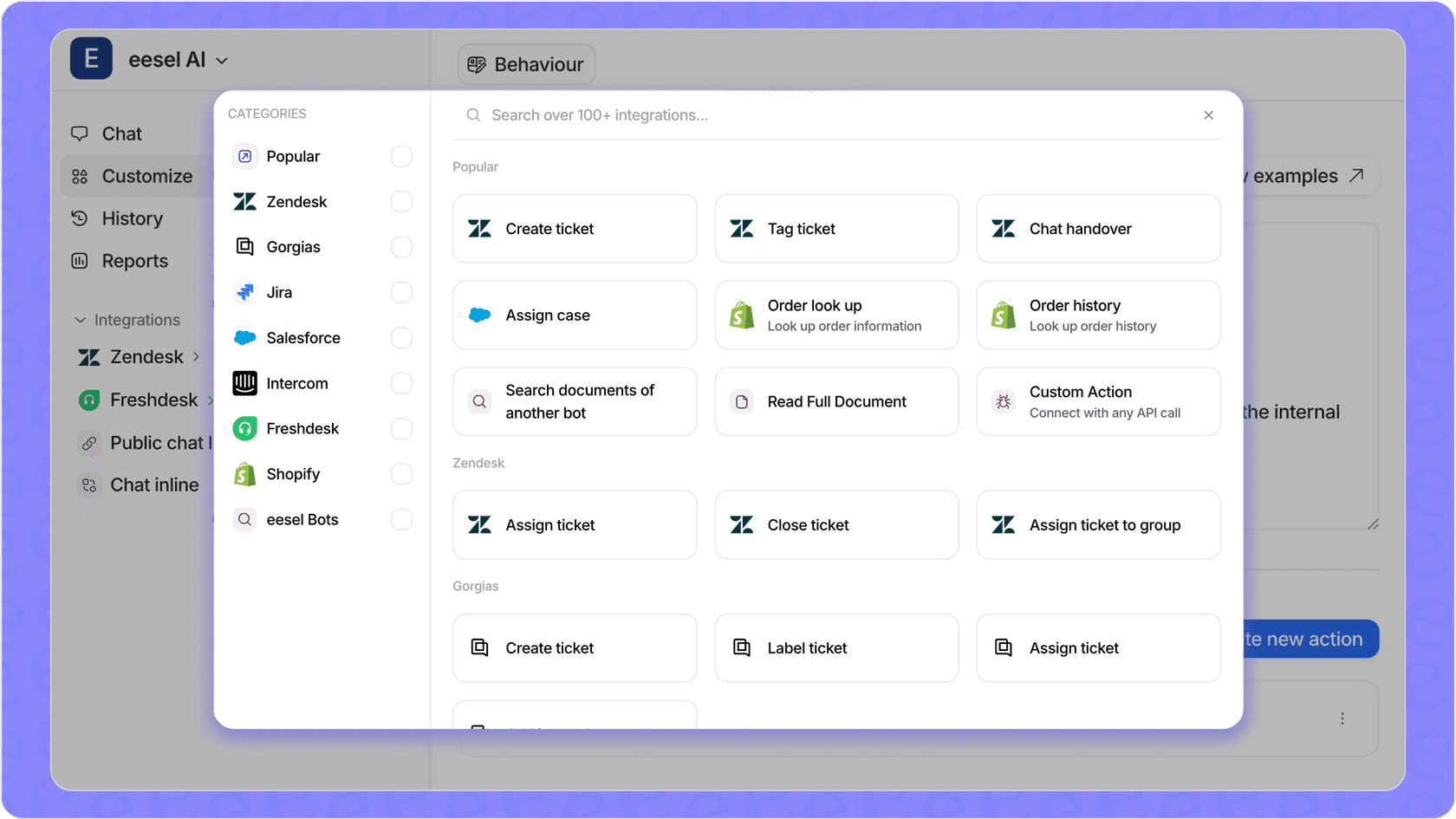Click the Gorgias category icon
Image resolution: width=1456 pixels, height=819 pixels.
coord(245,246)
